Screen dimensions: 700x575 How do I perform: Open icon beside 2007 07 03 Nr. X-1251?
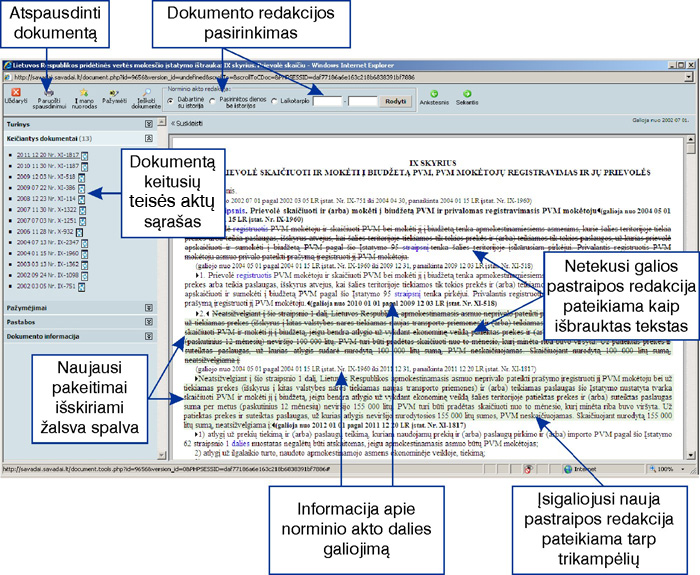point(83,221)
